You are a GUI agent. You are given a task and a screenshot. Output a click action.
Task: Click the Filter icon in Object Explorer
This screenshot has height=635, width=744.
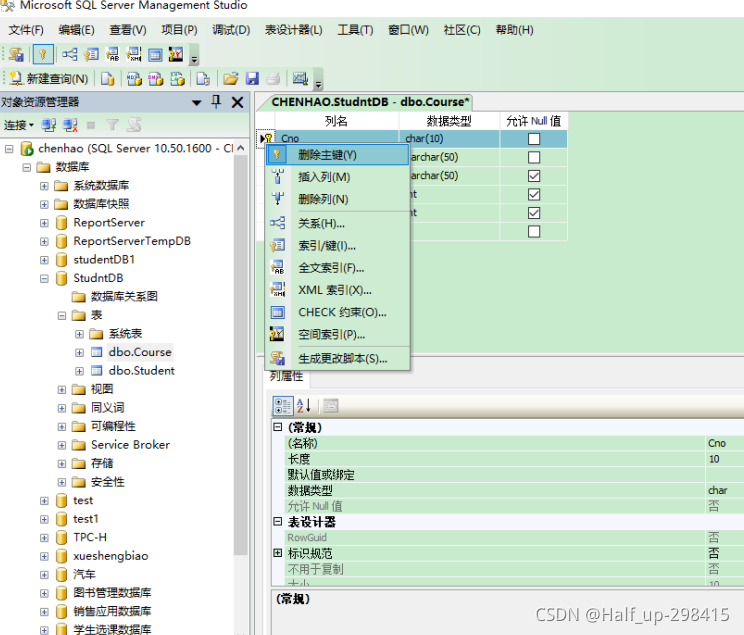pos(112,125)
